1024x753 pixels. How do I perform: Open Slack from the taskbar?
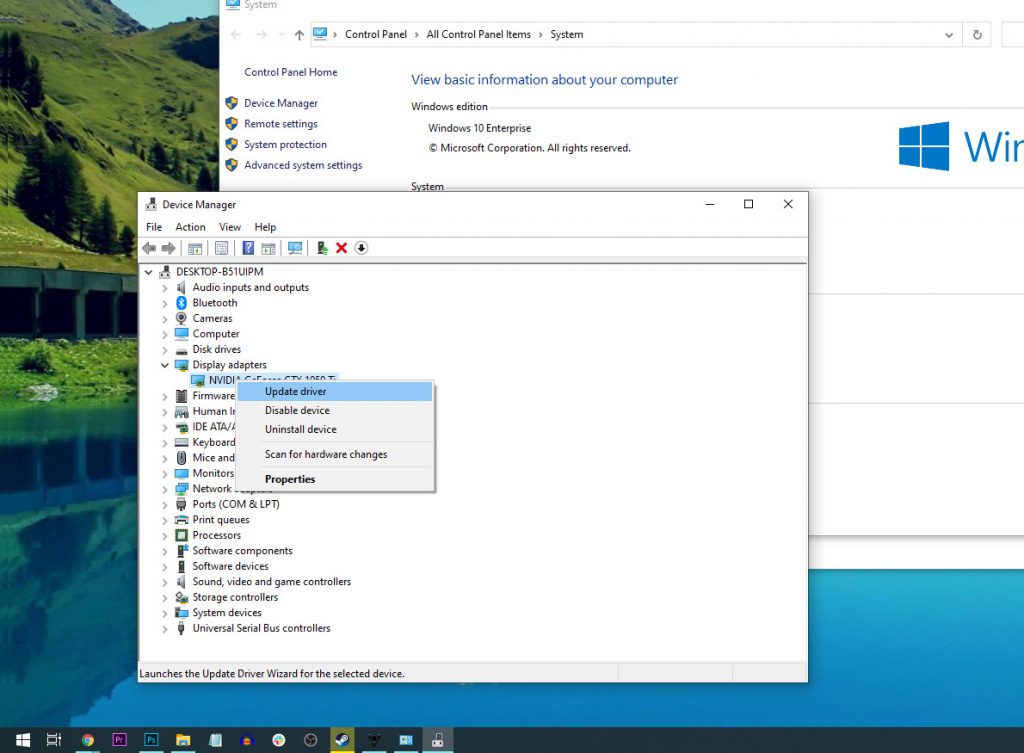click(279, 740)
